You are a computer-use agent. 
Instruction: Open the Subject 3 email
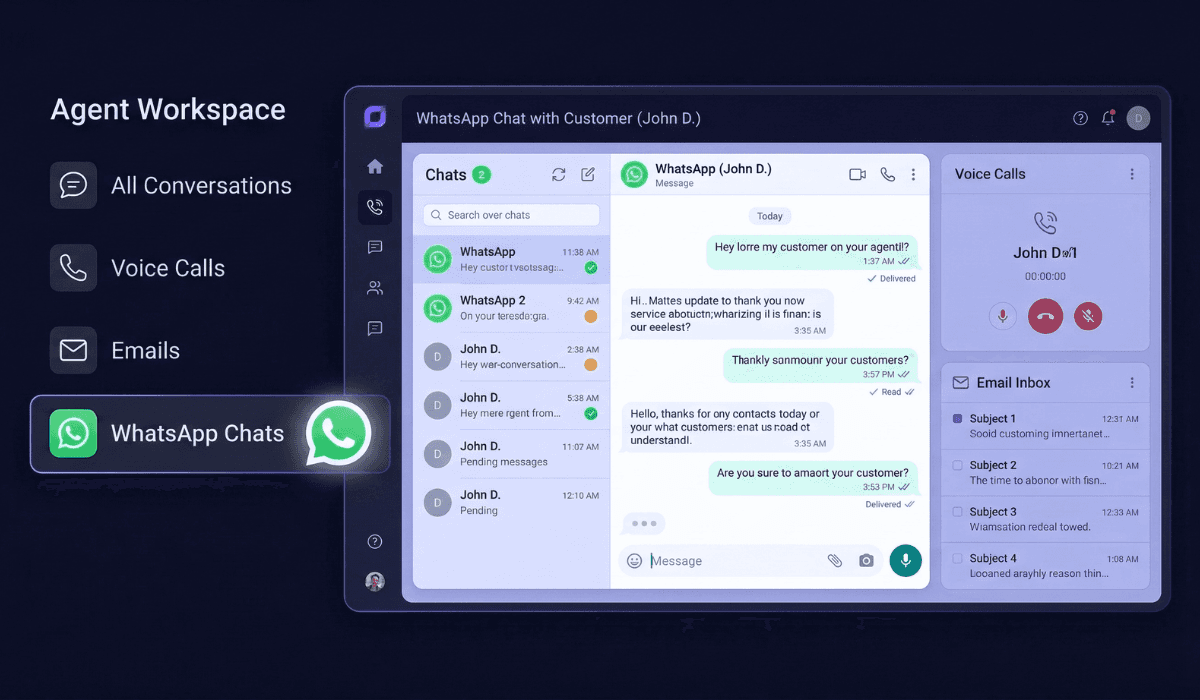(1045, 519)
